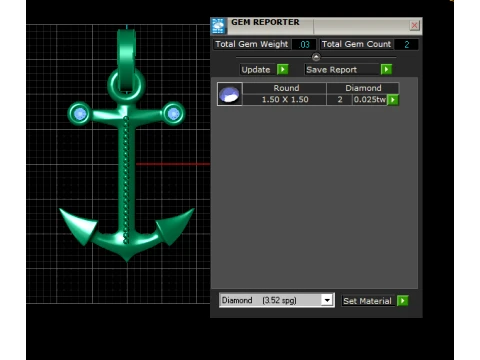480x360 pixels.
Task: Click green arrow beside Set Material
Action: [x=403, y=301]
